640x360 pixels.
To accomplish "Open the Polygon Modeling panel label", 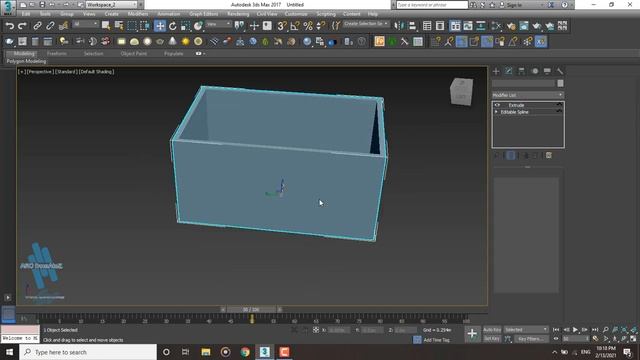I will [x=26, y=61].
